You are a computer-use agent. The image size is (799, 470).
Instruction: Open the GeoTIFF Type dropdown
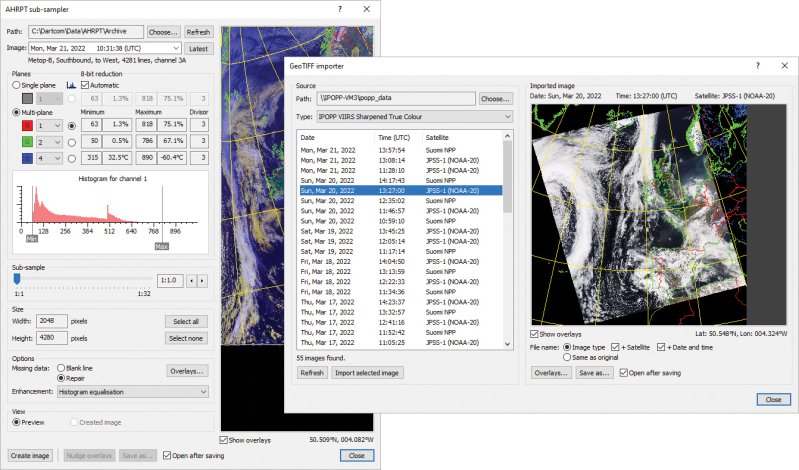point(415,117)
